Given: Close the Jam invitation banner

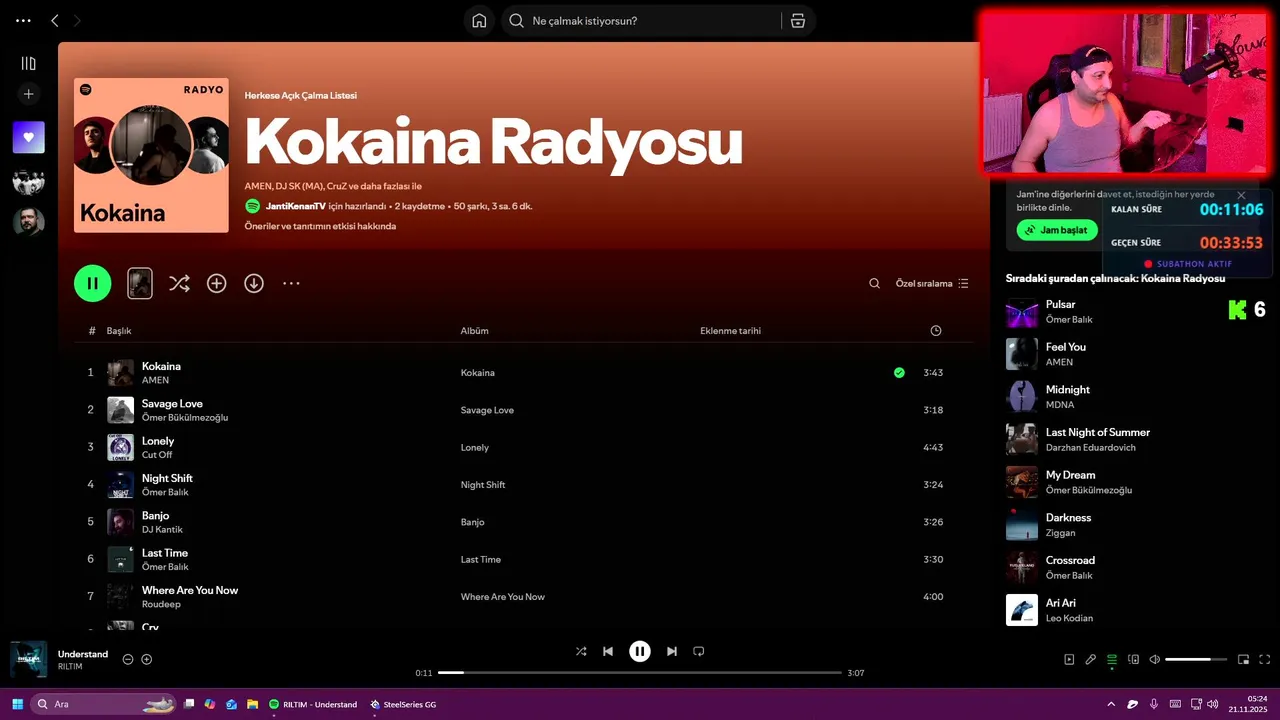Looking at the screenshot, I should pos(1241,195).
